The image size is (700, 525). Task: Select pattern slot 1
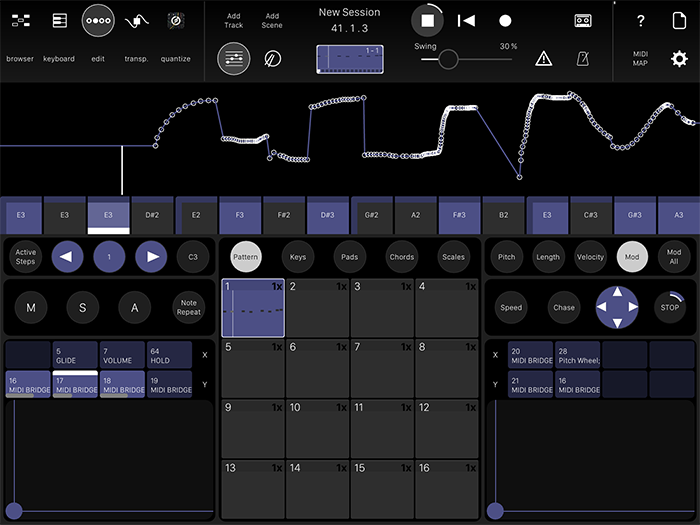click(253, 308)
